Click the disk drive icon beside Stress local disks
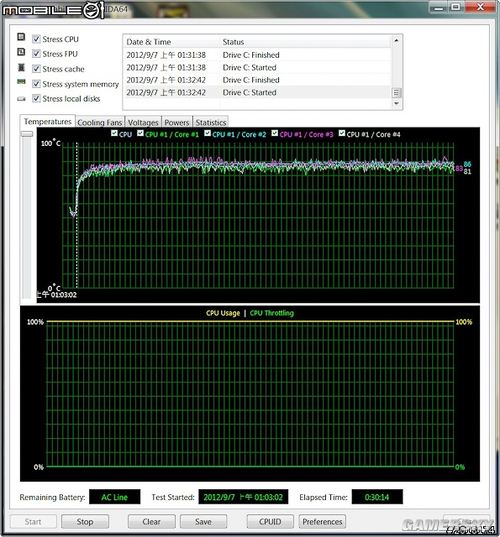This screenshot has height=537, width=500. point(21,99)
